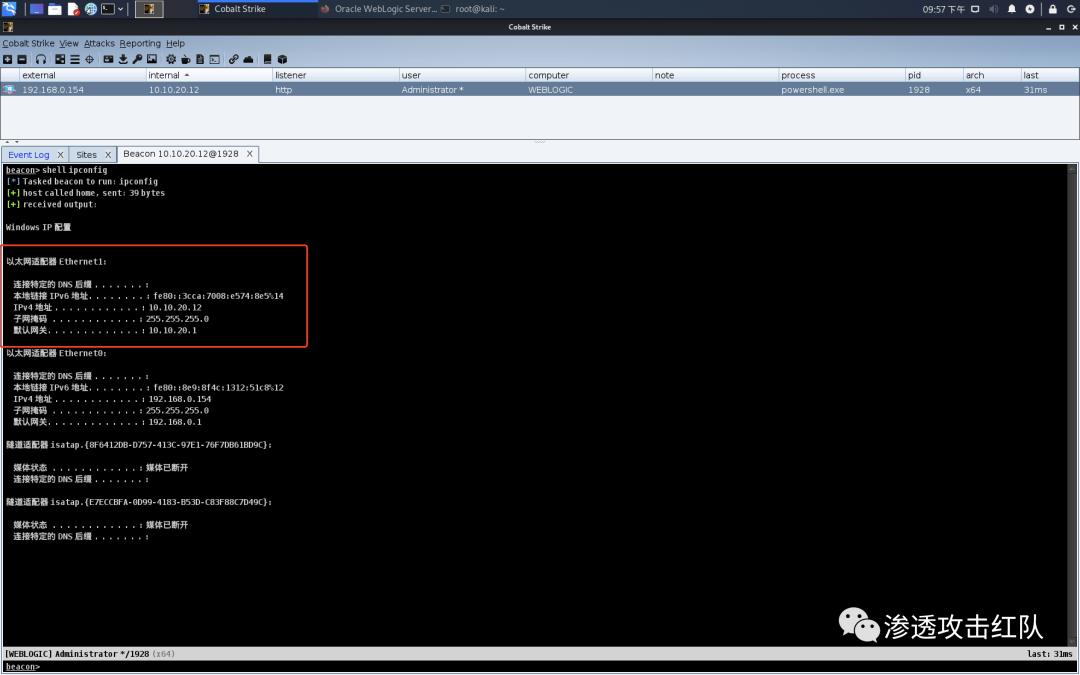Image resolution: width=1080 pixels, height=675 pixels.
Task: Switch to the Event Log tab
Action: pos(29,155)
